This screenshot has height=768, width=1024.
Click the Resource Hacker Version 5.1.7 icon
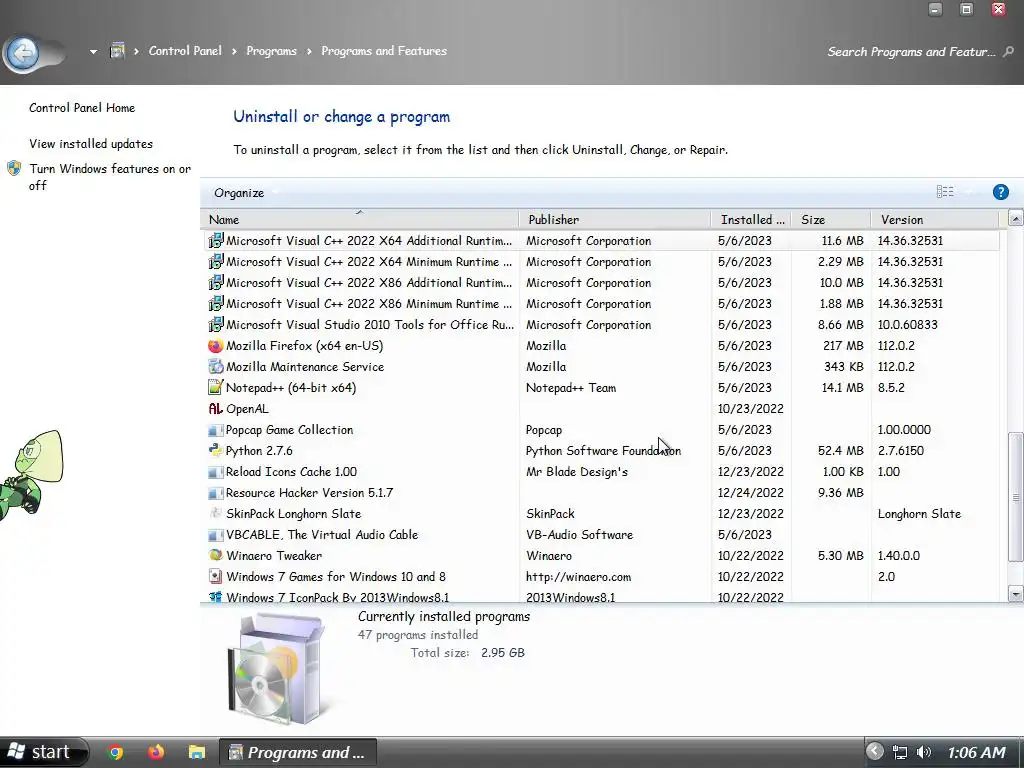click(x=216, y=492)
